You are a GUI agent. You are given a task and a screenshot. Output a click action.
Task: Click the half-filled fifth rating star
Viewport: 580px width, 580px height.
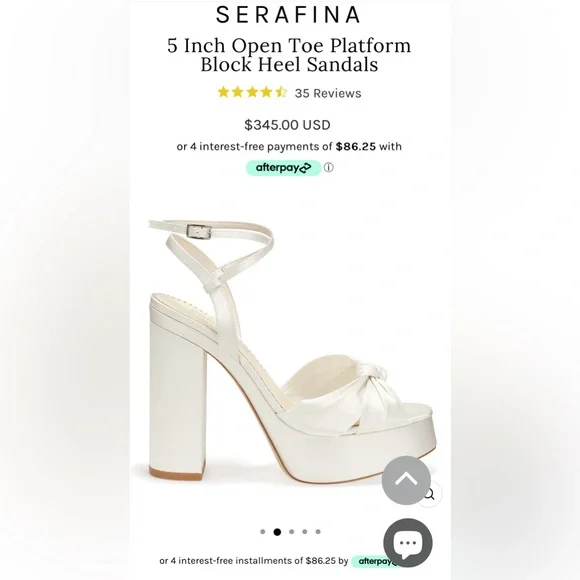(x=281, y=92)
